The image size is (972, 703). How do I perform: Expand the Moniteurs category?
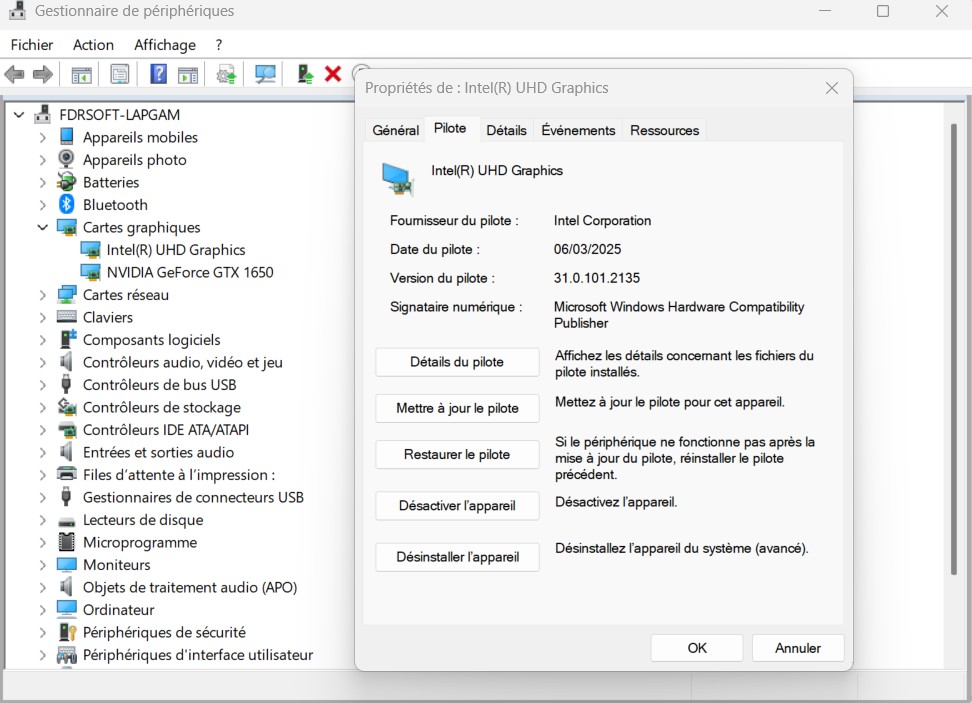pos(43,565)
